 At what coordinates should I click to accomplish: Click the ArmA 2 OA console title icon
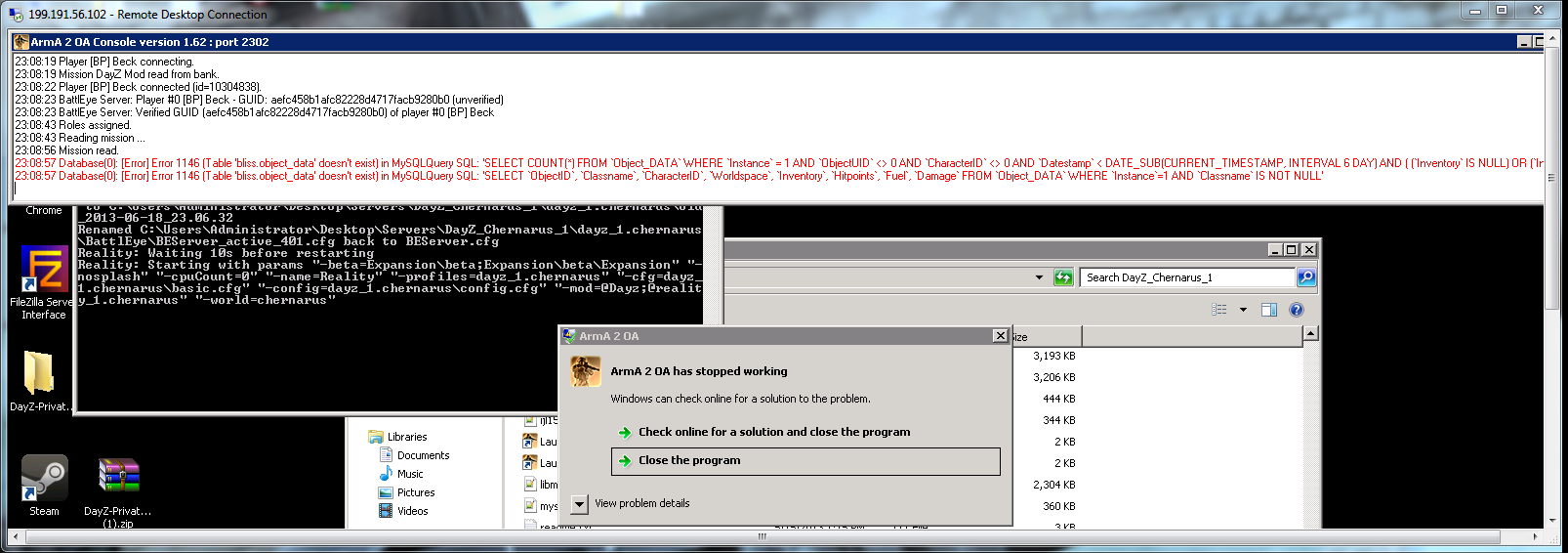[21, 42]
